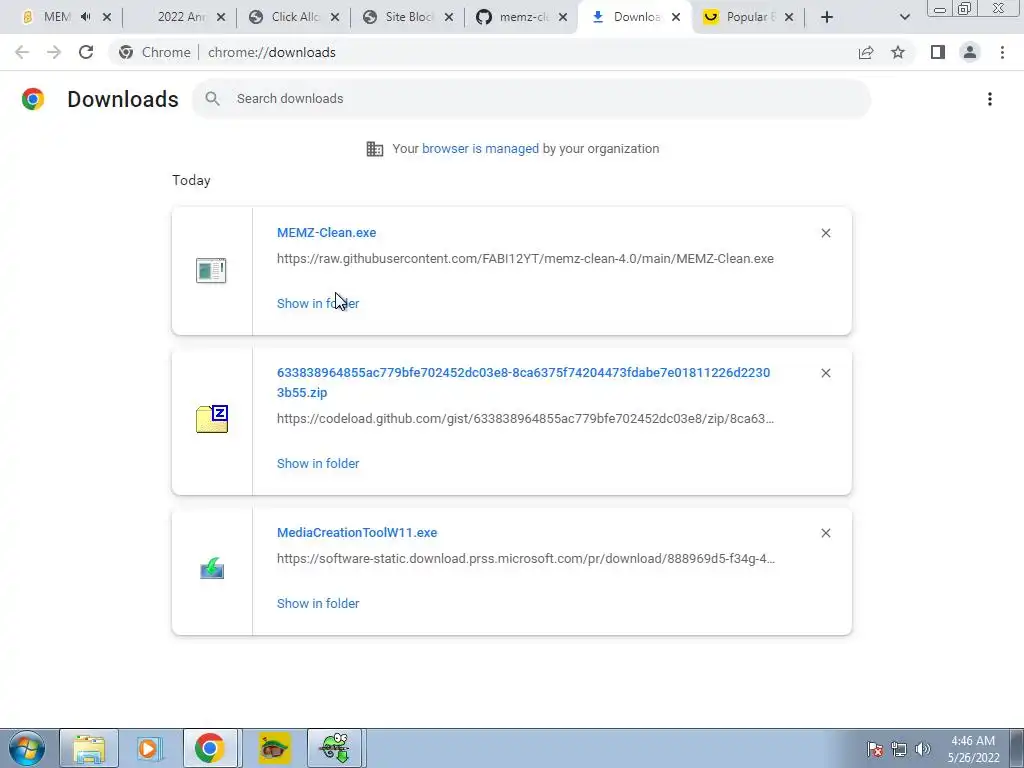Open the Chrome profile avatar
The height and width of the screenshot is (768, 1024).
[x=970, y=52]
